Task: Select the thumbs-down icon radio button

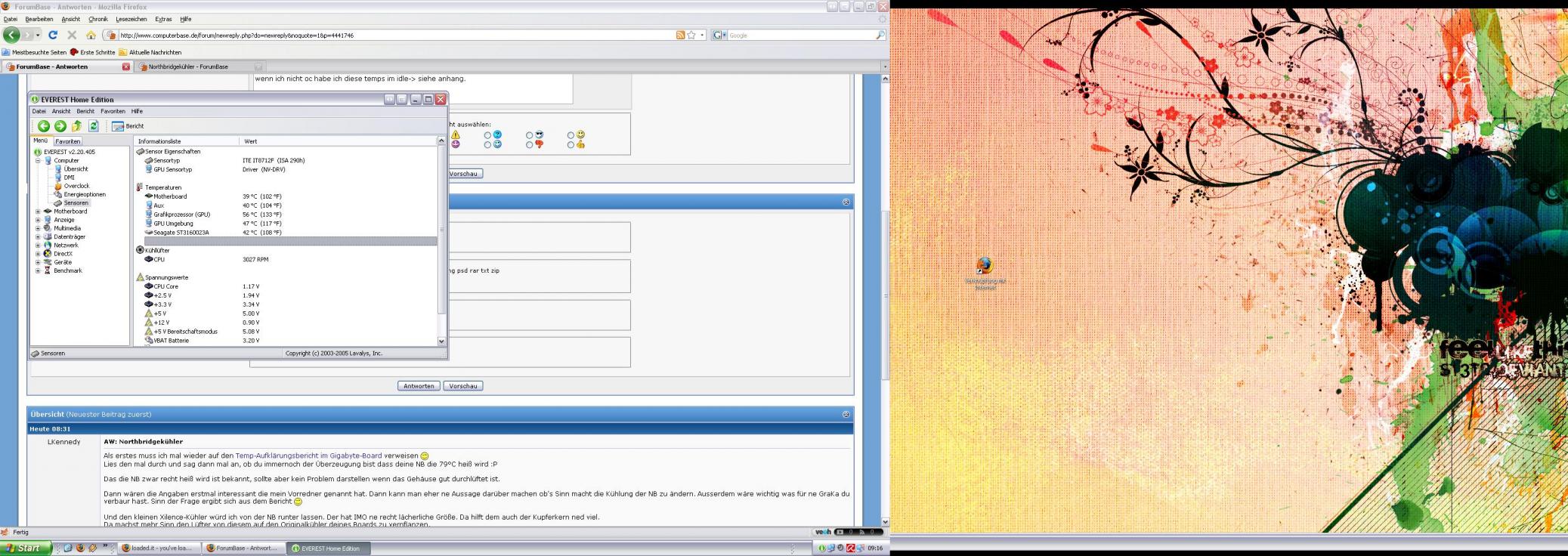Action: pyautogui.click(x=529, y=144)
